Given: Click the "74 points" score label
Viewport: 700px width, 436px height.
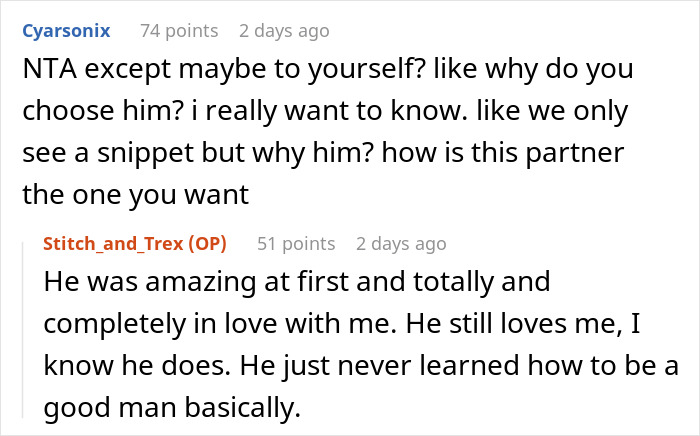Looking at the screenshot, I should click(179, 31).
